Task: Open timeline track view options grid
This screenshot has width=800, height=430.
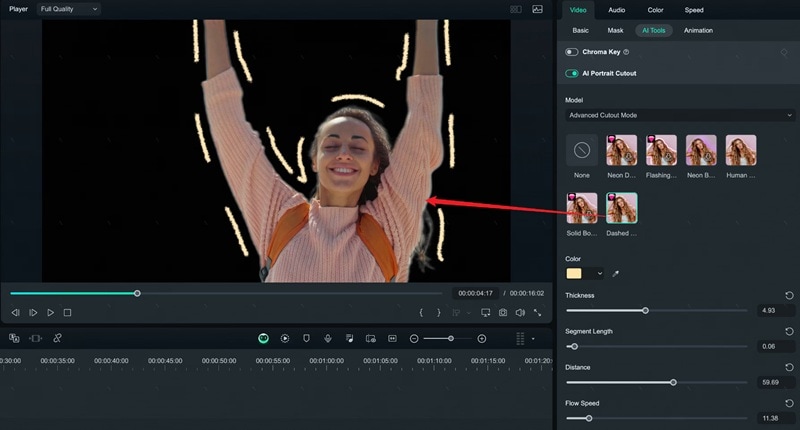Action: click(x=520, y=339)
